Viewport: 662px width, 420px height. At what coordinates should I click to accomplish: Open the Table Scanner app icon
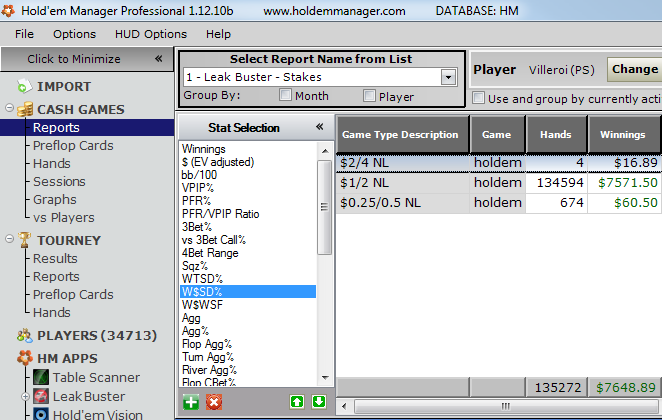[x=41, y=377]
